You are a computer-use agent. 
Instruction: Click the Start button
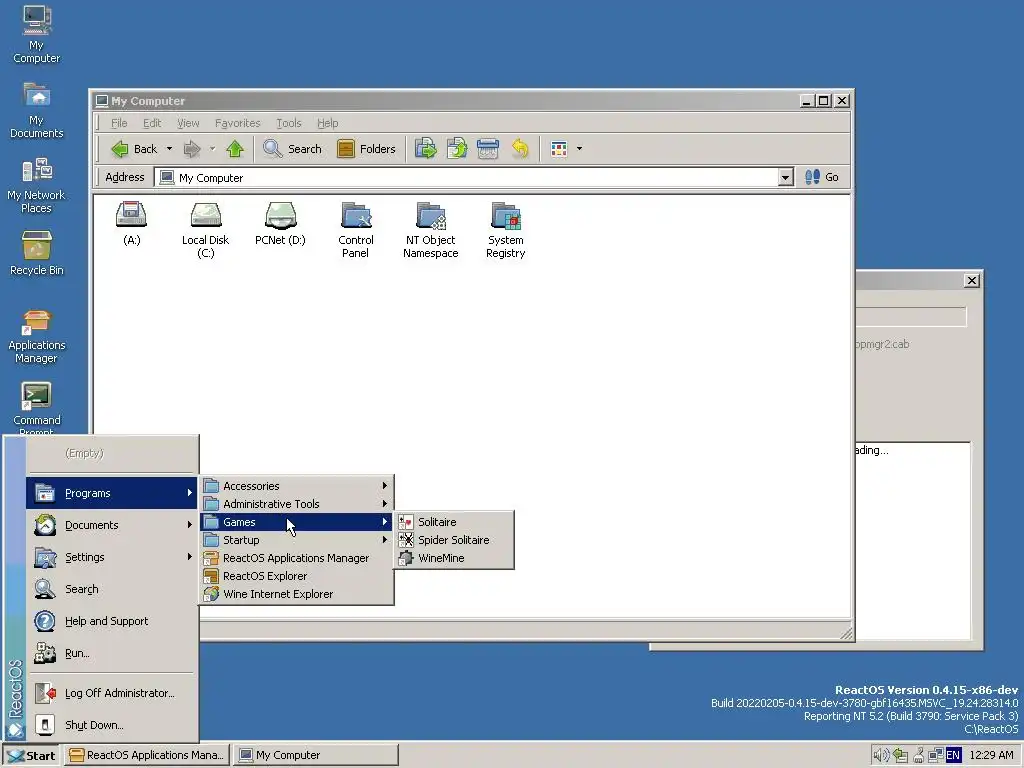31,756
